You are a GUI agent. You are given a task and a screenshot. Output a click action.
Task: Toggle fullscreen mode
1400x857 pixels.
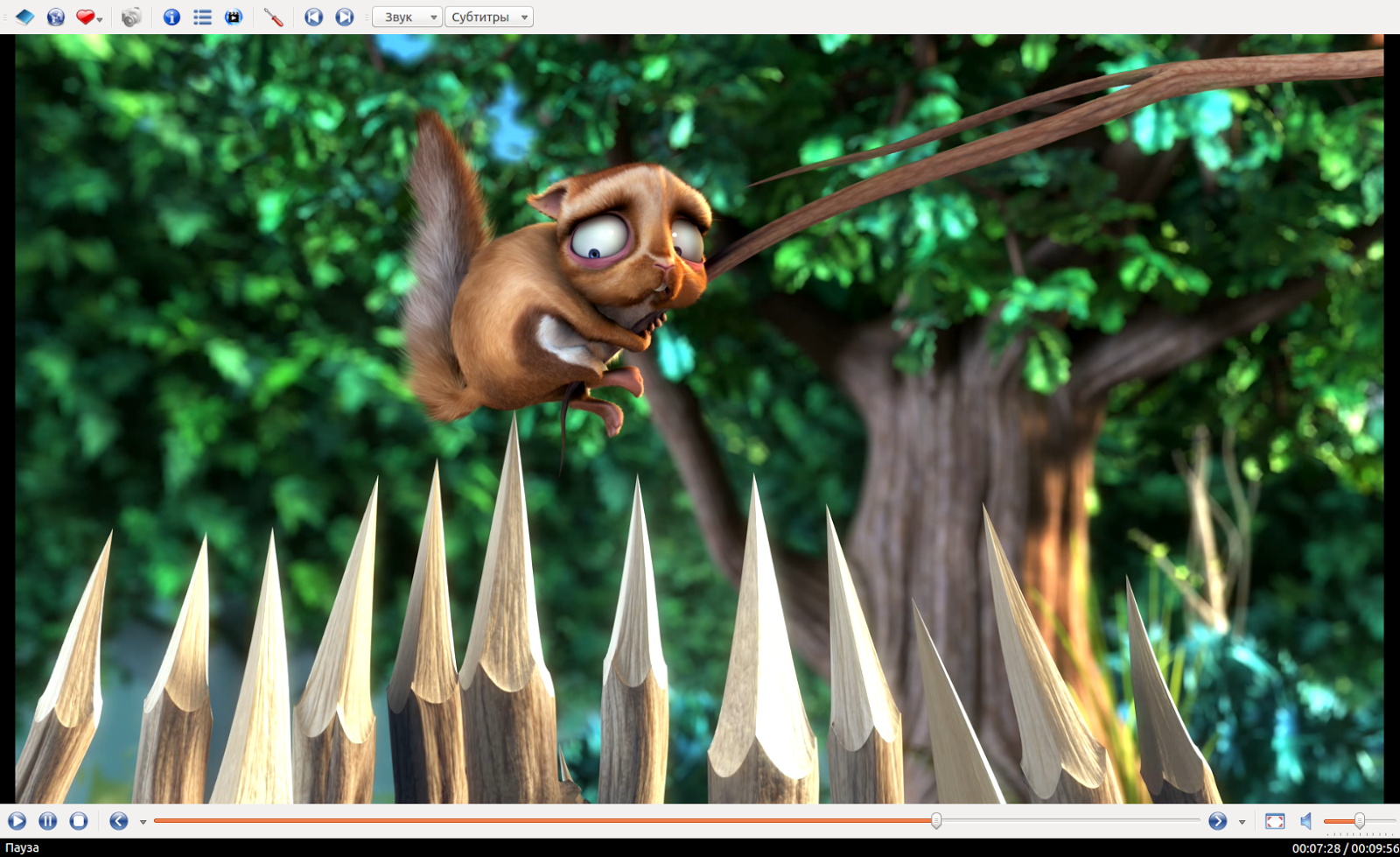(x=1275, y=820)
